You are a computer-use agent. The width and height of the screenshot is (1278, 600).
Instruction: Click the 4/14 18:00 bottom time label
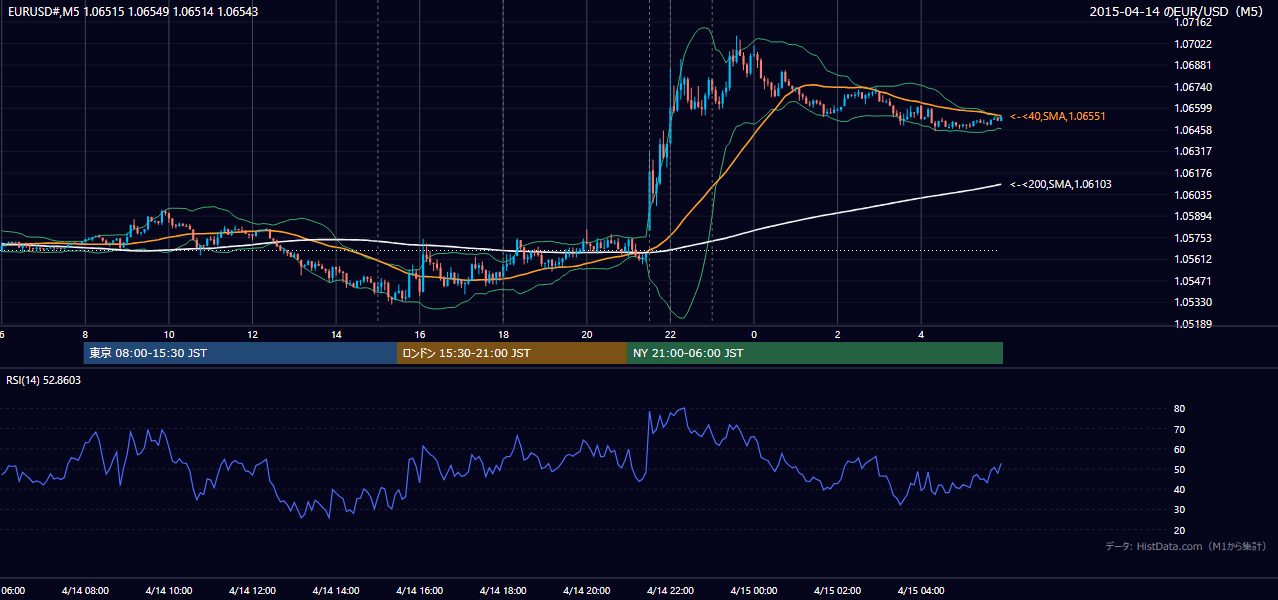click(x=503, y=591)
